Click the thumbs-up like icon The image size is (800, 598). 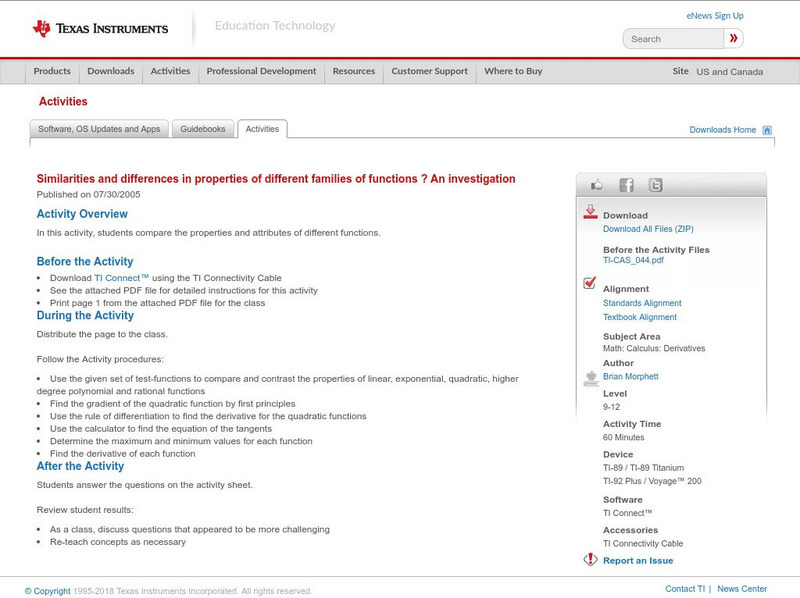(x=596, y=184)
